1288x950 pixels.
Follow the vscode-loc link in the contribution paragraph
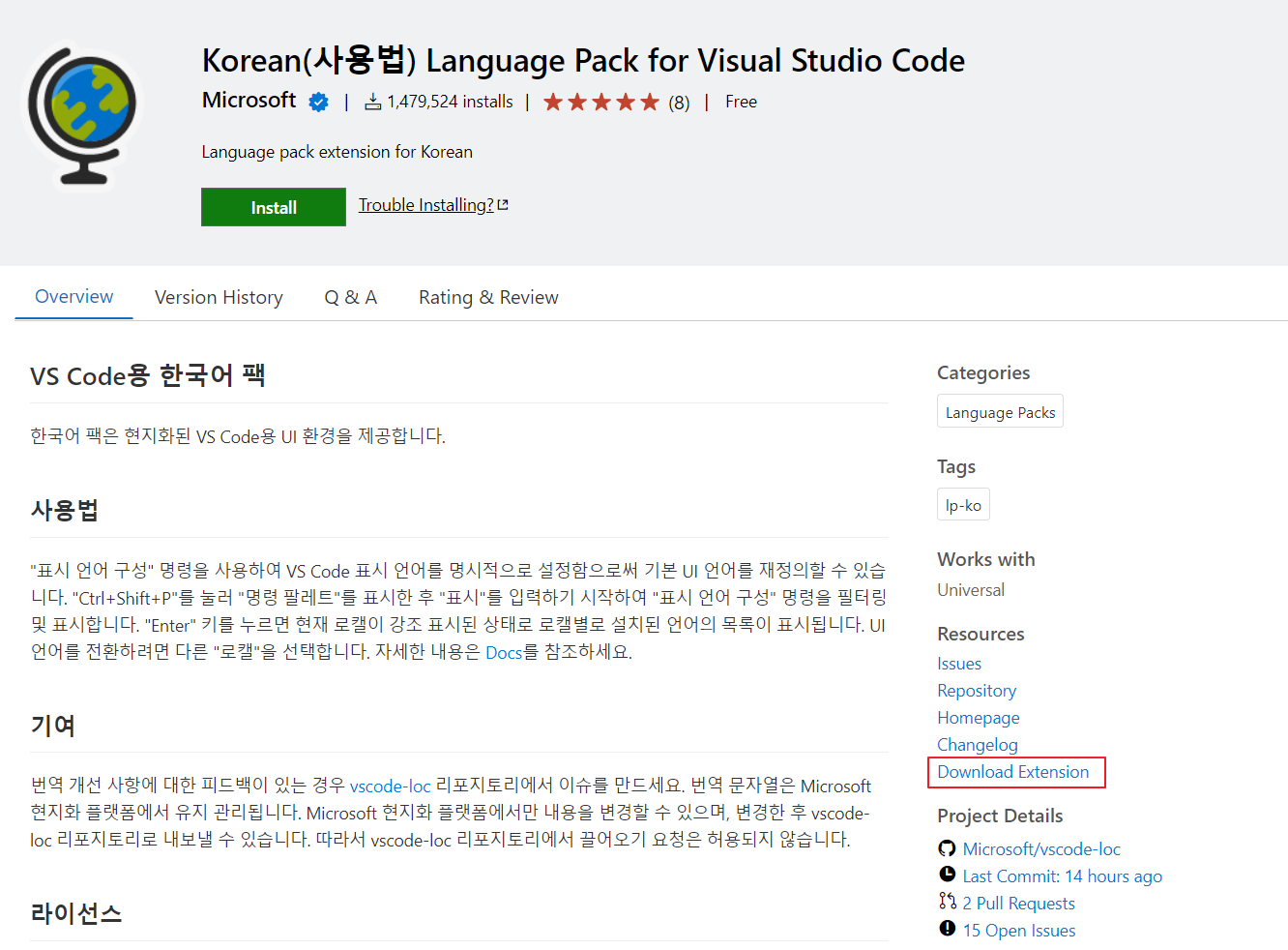391,787
